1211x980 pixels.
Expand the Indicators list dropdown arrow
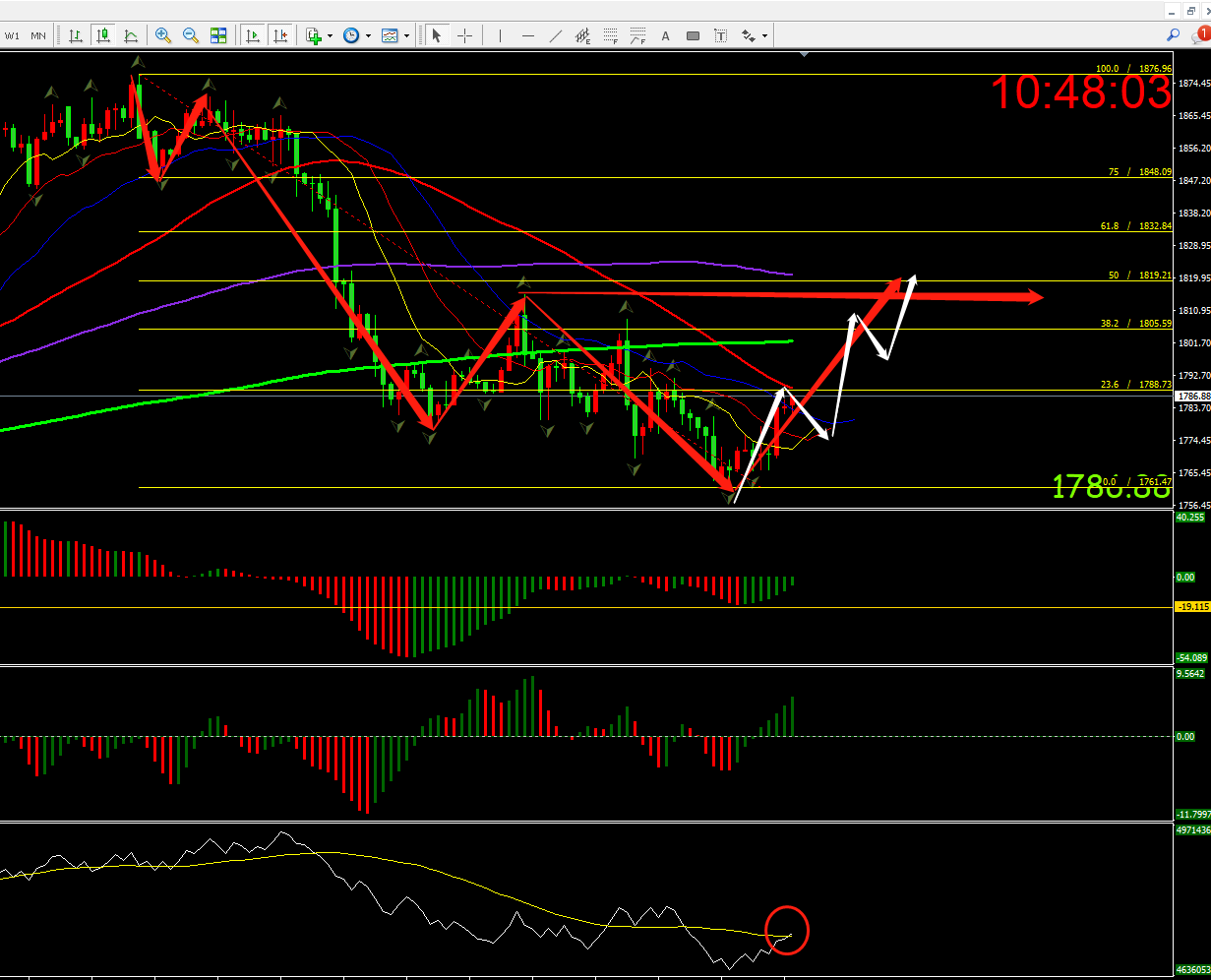click(330, 36)
